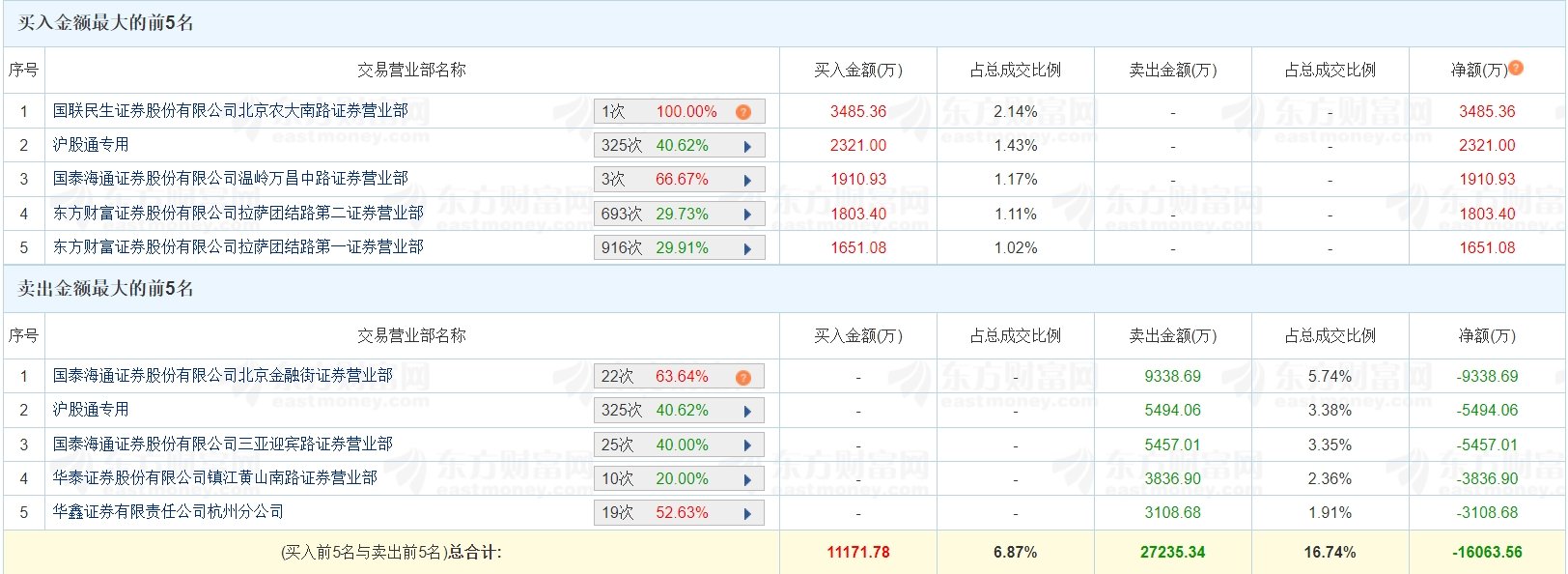Click the blue arrow next to the 916次 badge
The height and width of the screenshot is (574, 1568).
point(745,246)
